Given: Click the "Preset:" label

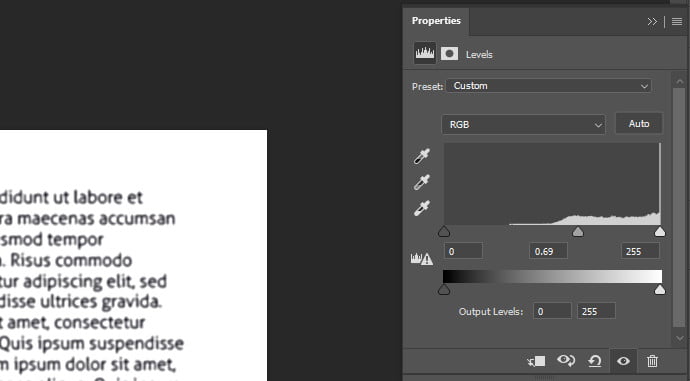Looking at the screenshot, I should click(427, 87).
